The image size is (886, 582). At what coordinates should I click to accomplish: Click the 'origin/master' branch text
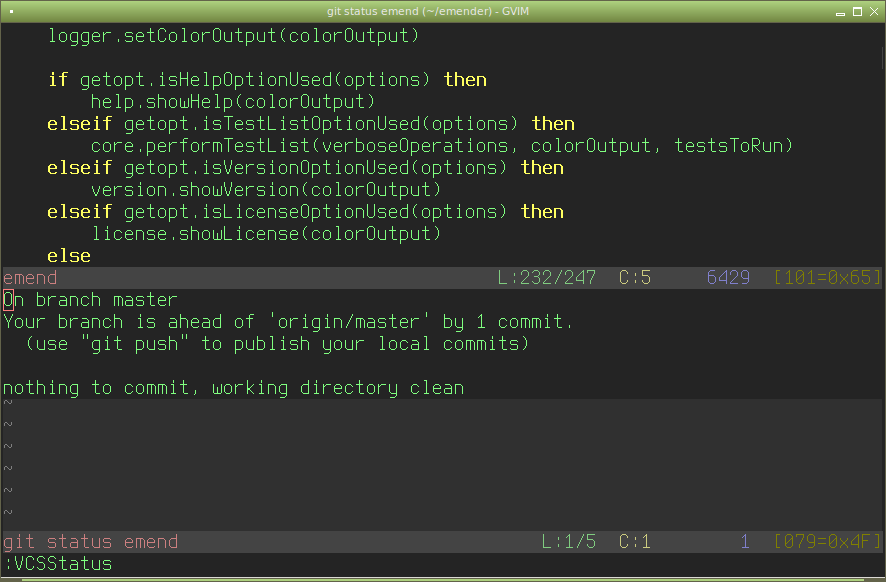click(x=348, y=322)
